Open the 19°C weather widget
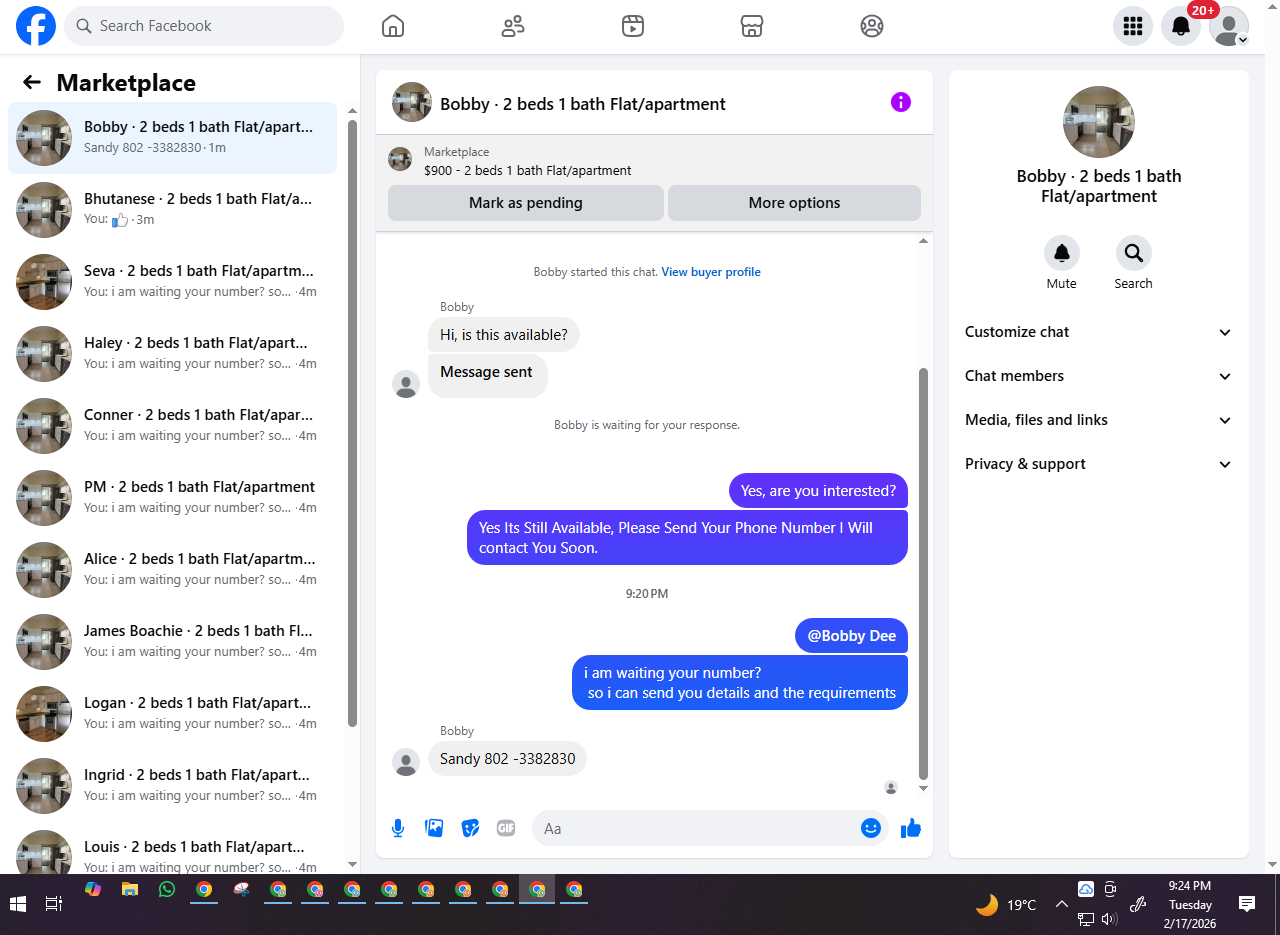 [x=1006, y=904]
